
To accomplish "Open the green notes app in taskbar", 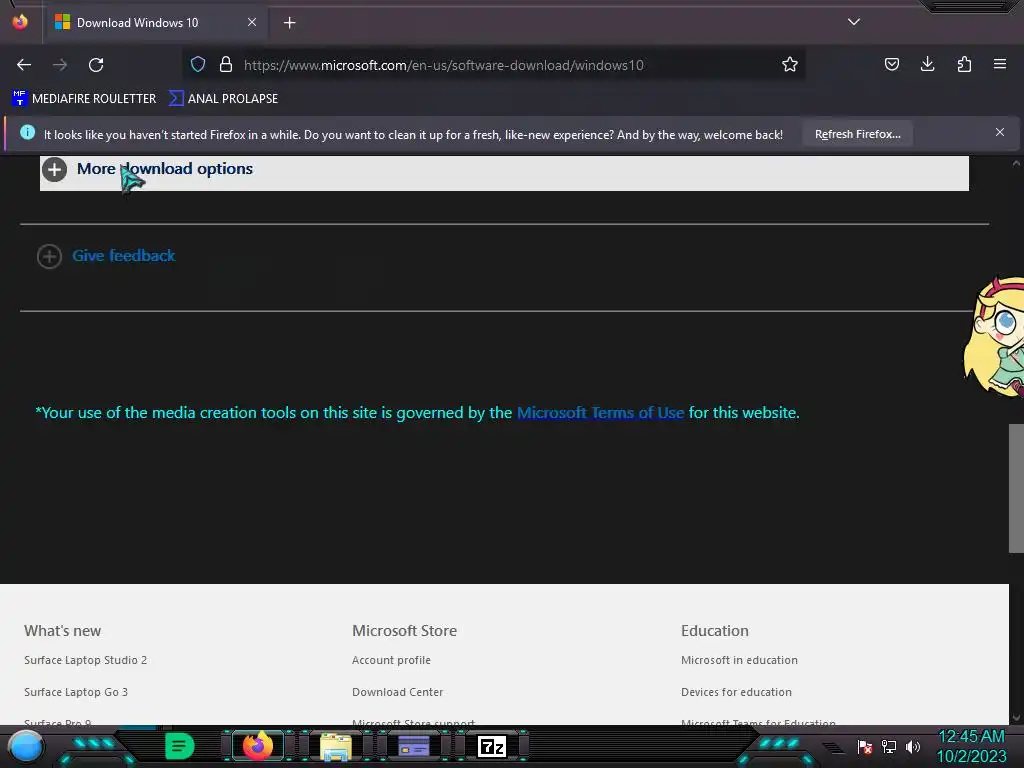I will (179, 746).
